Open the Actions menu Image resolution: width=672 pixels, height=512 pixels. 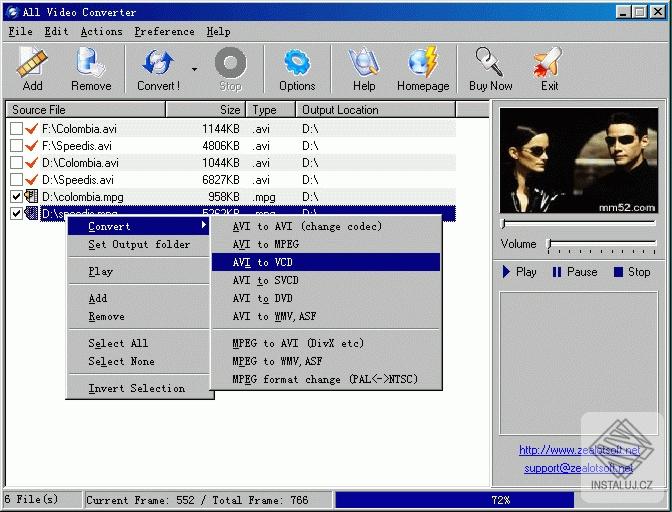tap(101, 31)
